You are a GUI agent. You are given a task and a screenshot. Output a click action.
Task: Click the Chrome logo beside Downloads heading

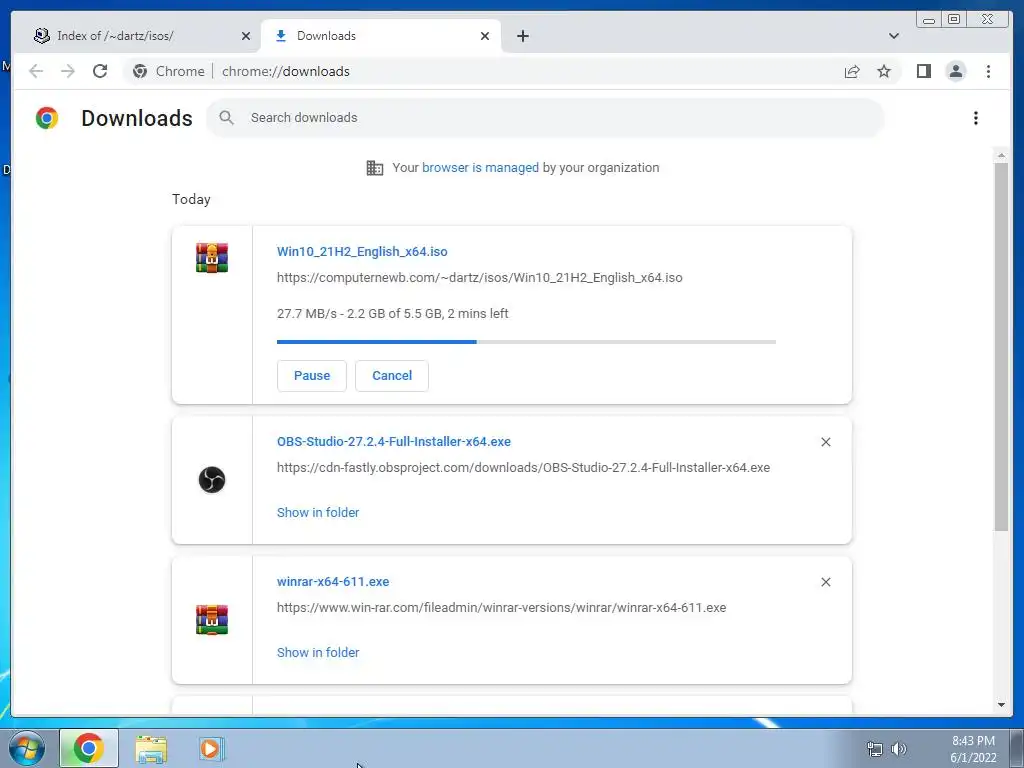click(47, 118)
